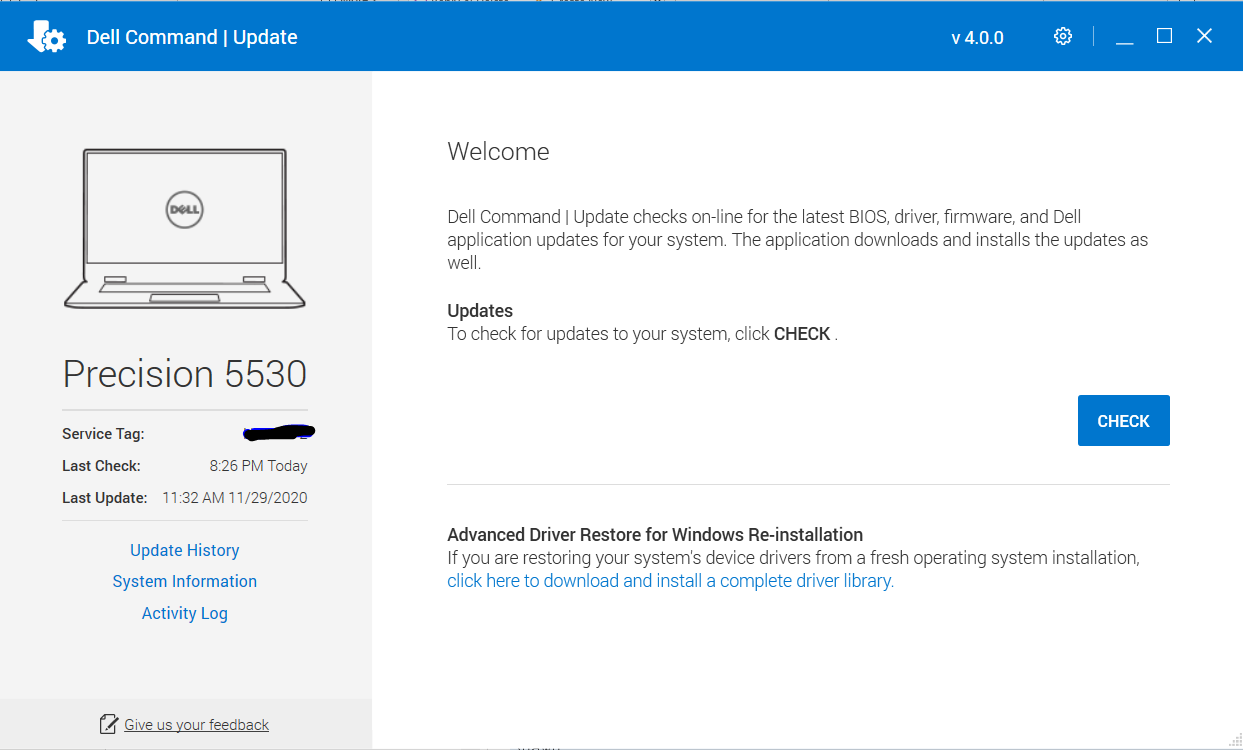
Task: Click the 'Welcome' heading
Action: [x=498, y=152]
